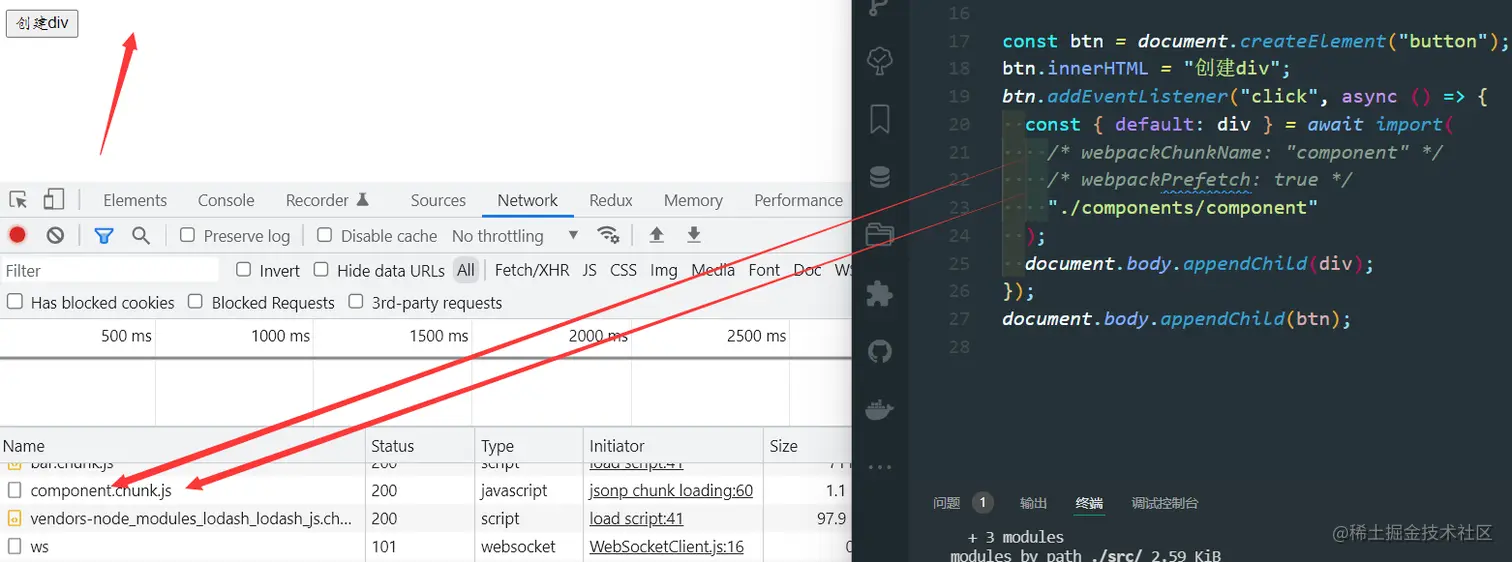Switch to the 输出 panel tab

pyautogui.click(x=1034, y=503)
